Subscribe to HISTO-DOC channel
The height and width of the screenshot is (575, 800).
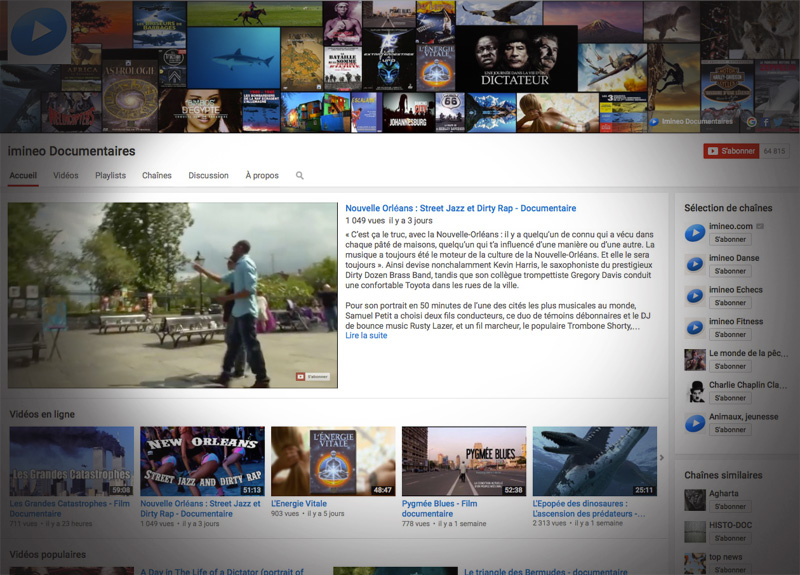point(730,538)
